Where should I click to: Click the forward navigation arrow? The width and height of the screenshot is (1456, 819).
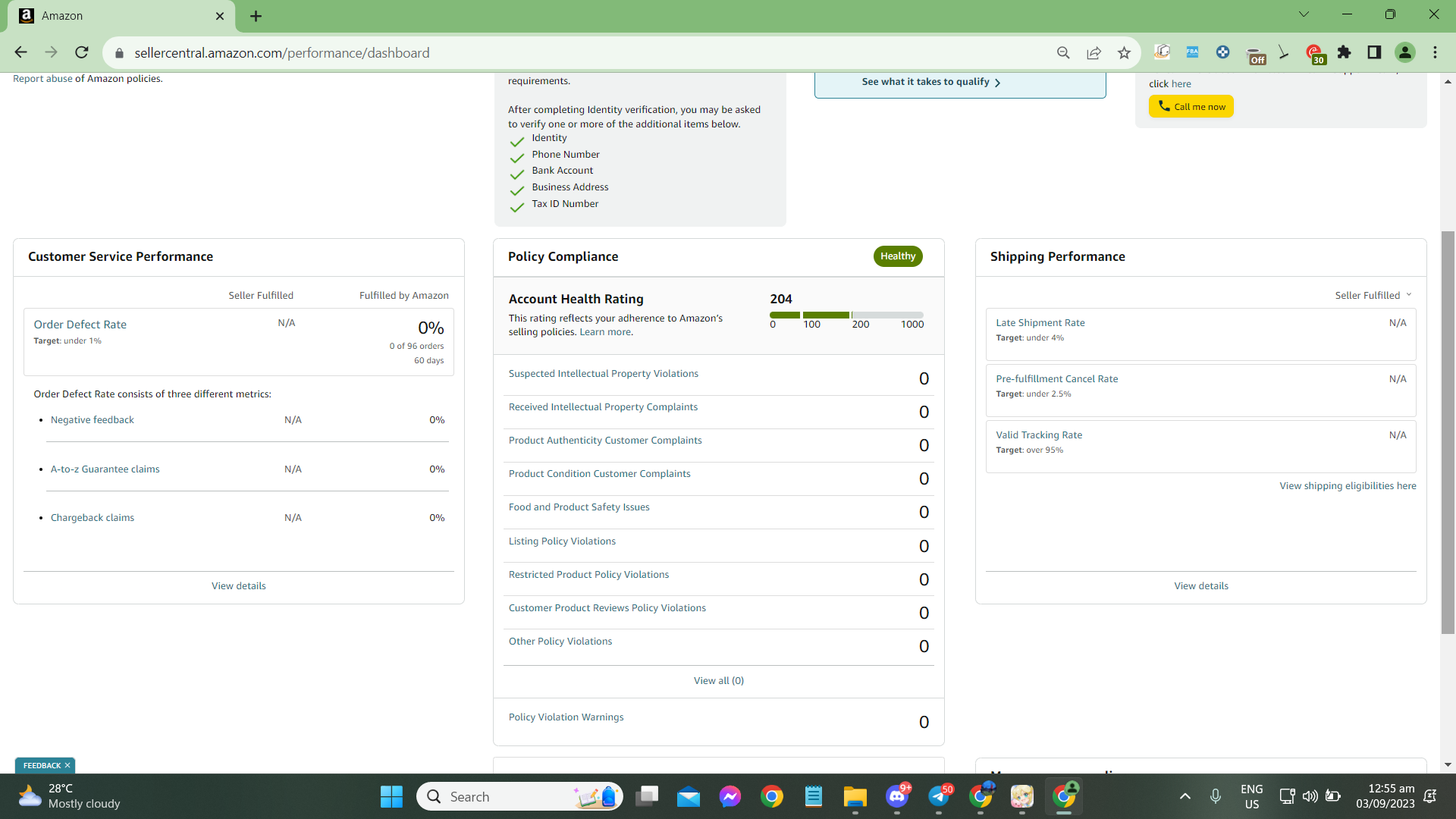[51, 52]
